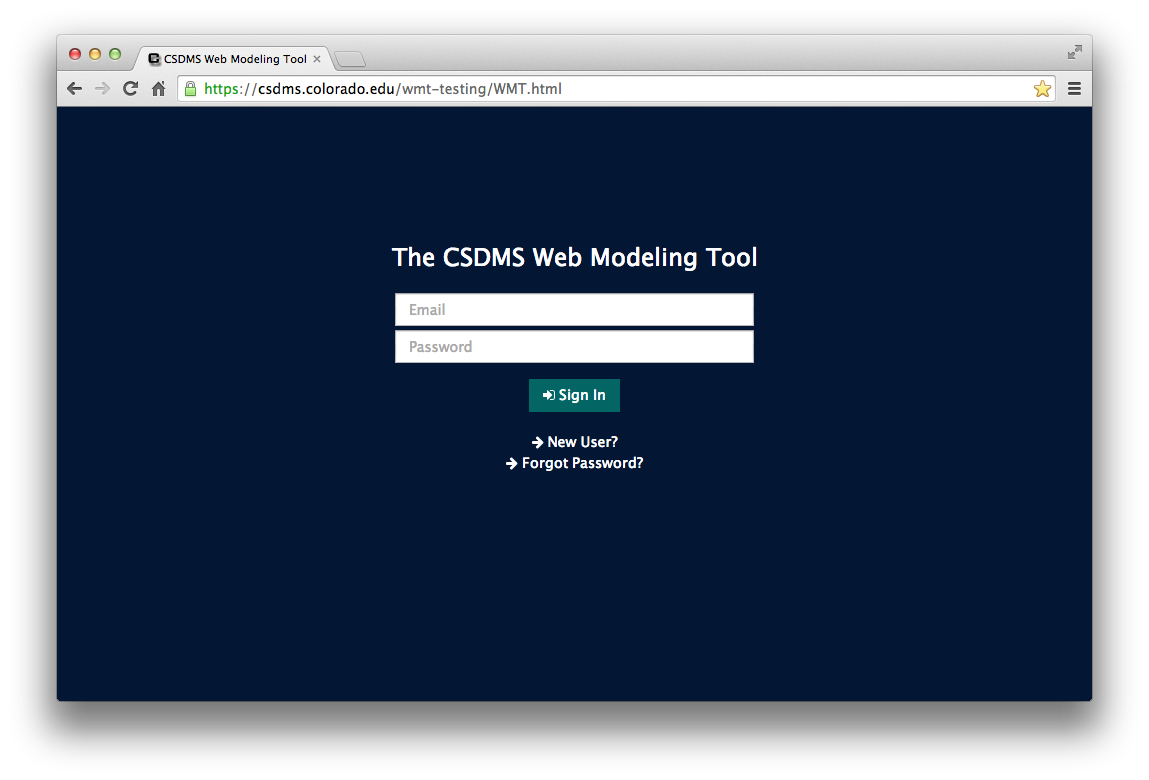Image resolution: width=1149 pixels, height=780 pixels.
Task: Click the browser back arrow
Action: click(x=75, y=89)
